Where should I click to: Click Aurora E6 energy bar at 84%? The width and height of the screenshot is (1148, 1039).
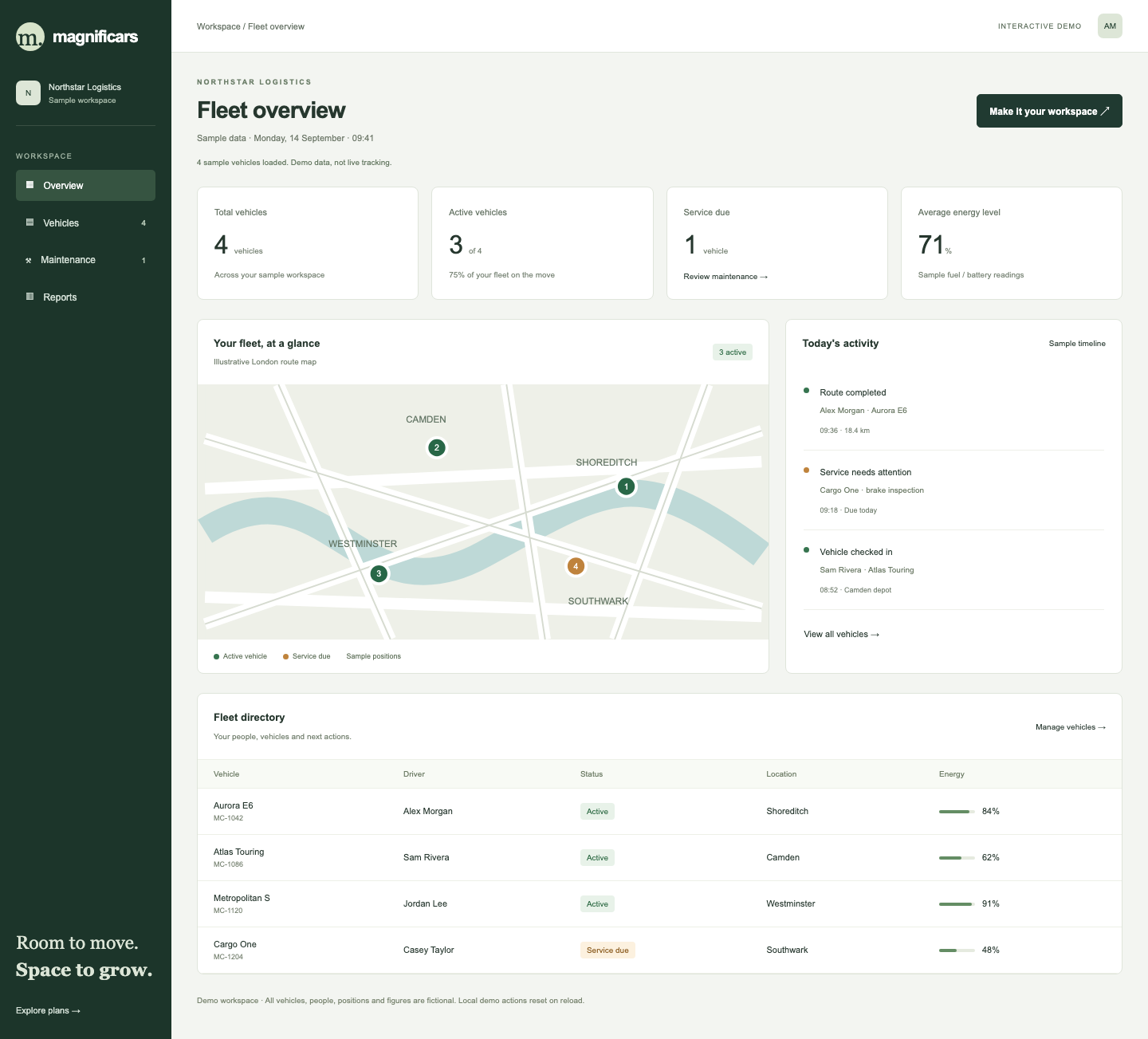coord(957,812)
